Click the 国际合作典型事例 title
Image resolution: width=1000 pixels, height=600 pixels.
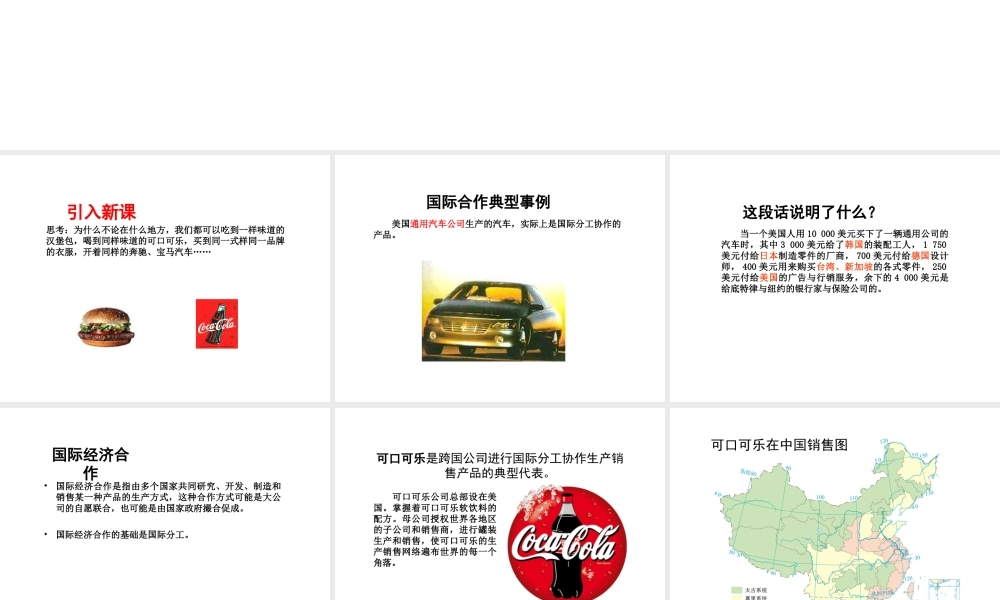coord(488,202)
